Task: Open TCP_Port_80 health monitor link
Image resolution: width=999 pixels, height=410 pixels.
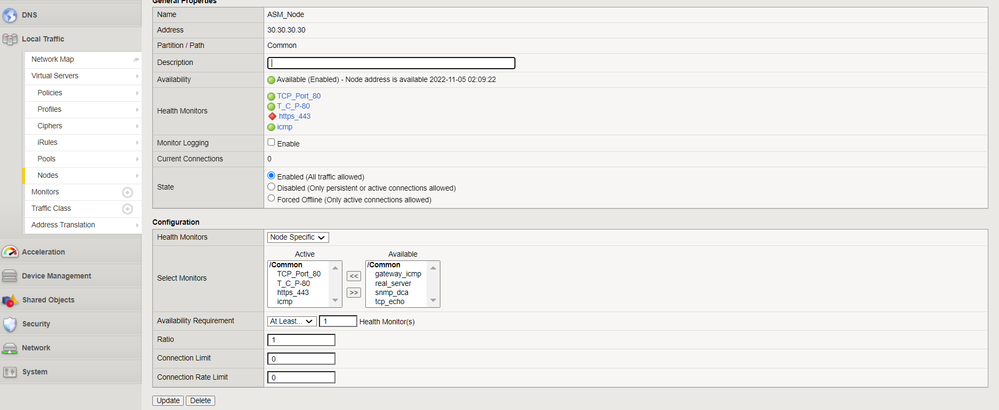Action: (299, 96)
